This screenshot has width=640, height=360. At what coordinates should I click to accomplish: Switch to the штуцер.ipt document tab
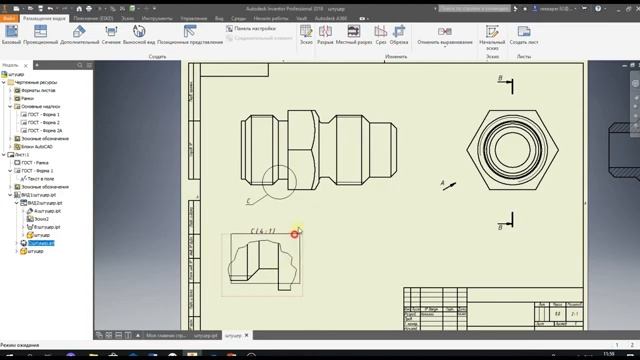click(205, 336)
